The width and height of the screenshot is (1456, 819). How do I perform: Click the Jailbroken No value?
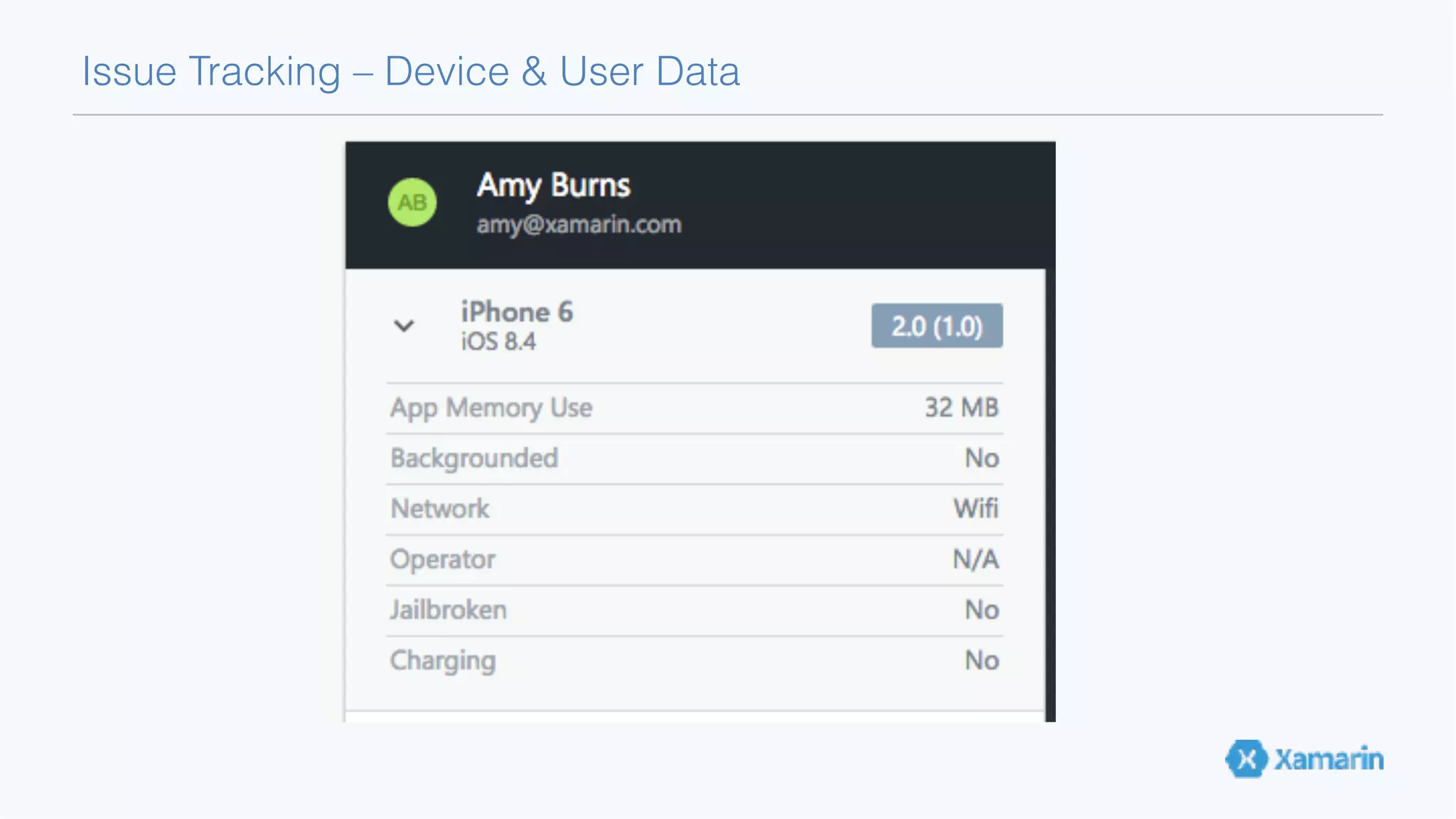tap(982, 610)
